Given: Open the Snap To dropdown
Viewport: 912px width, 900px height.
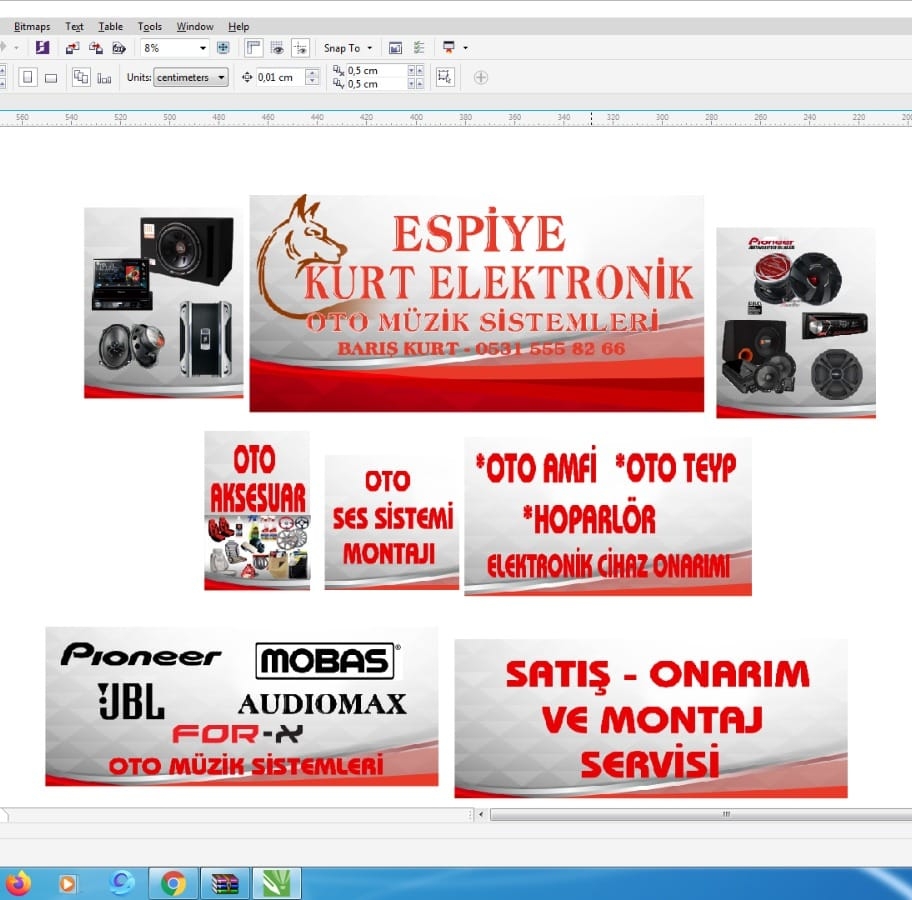Looking at the screenshot, I should [348, 48].
